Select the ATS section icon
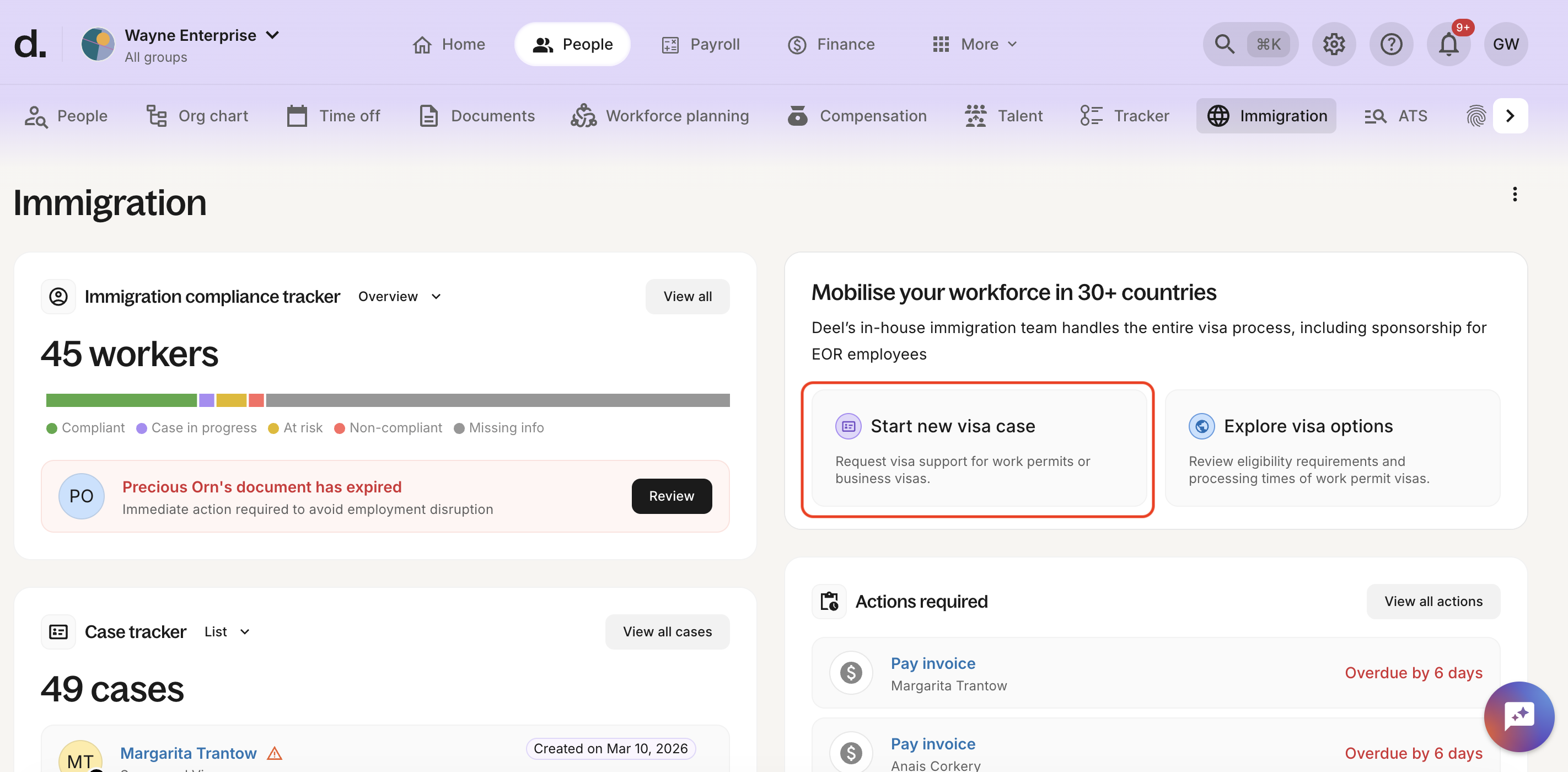The image size is (1568, 772). [x=1375, y=116]
